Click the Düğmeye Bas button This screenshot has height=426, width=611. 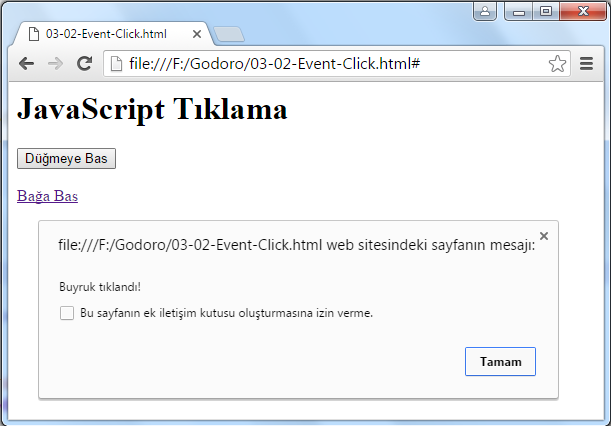pyautogui.click(x=66, y=159)
